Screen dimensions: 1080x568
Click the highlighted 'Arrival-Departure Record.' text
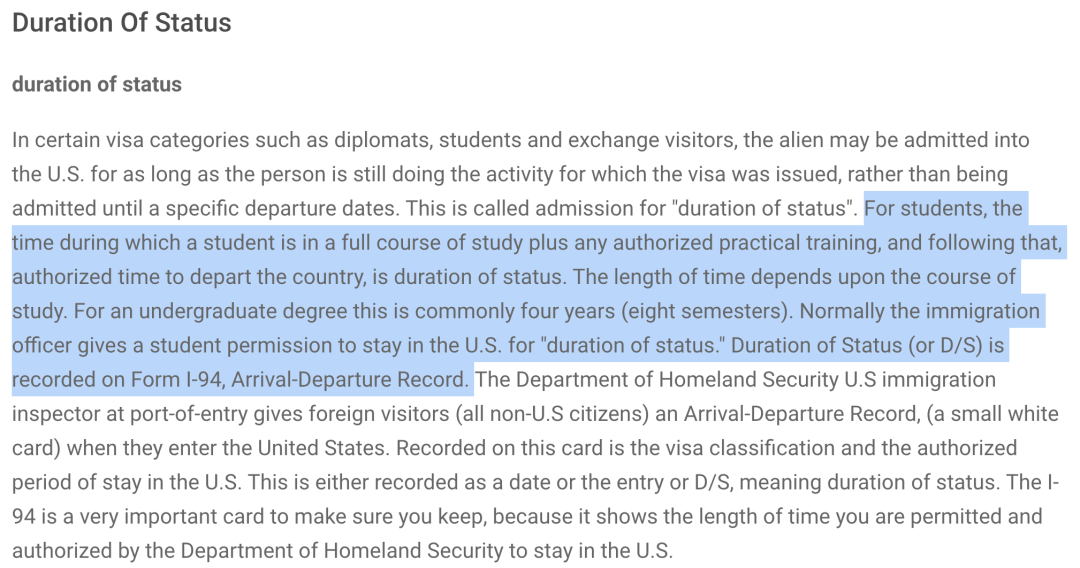point(351,379)
